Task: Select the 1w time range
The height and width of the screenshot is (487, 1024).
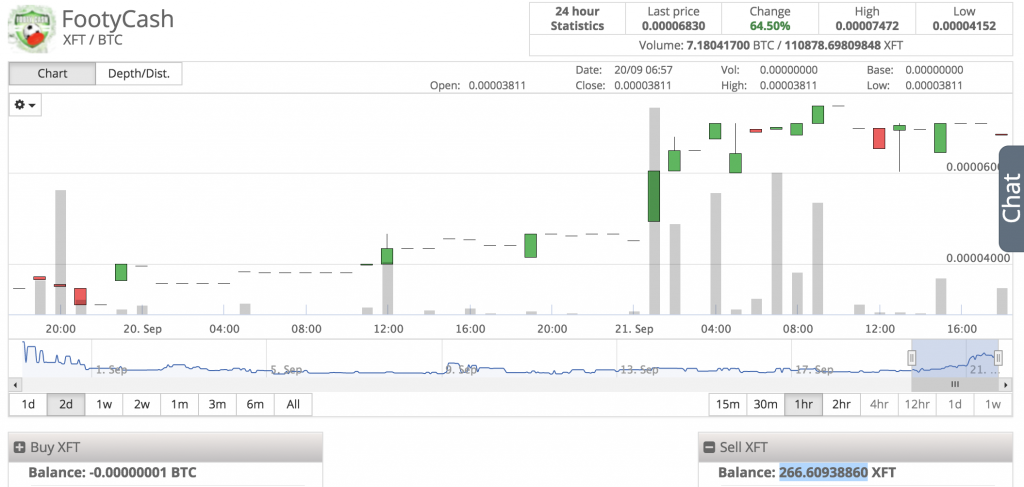Action: click(x=103, y=404)
